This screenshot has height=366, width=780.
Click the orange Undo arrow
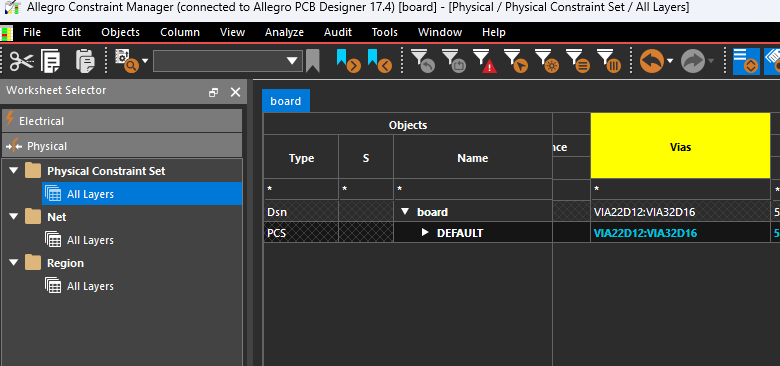[x=652, y=61]
